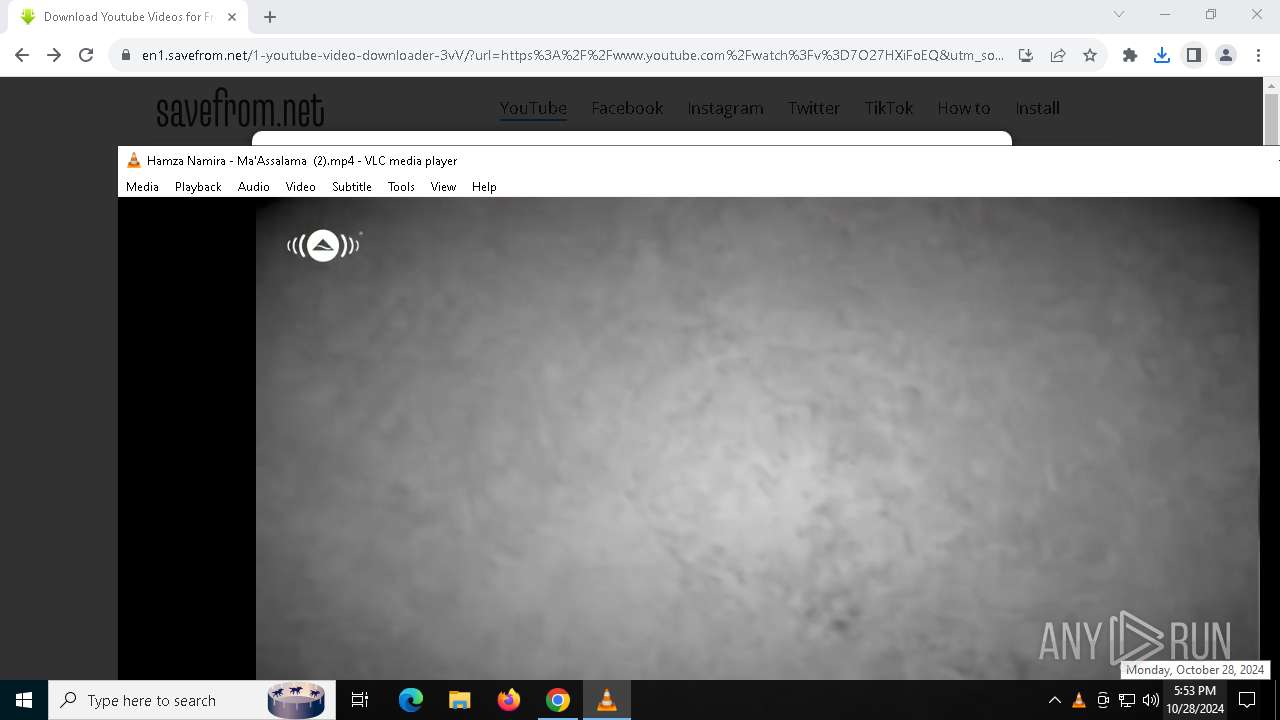This screenshot has width=1280, height=720.
Task: Open the taskbar clock and date
Action: pos(1195,700)
